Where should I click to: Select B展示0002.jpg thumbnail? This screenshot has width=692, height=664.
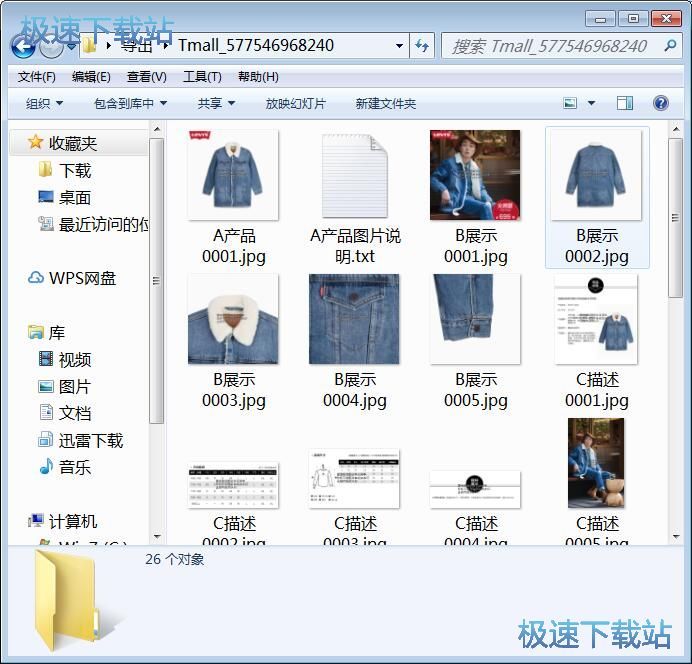point(596,175)
